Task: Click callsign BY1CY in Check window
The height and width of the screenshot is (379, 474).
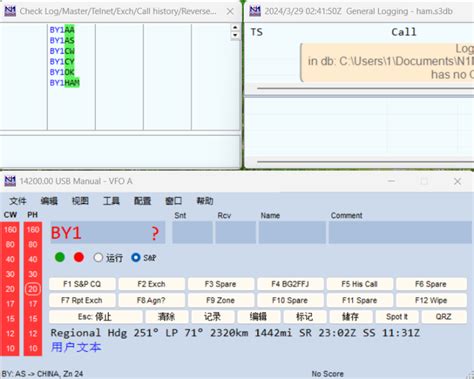Action: pyautogui.click(x=62, y=62)
